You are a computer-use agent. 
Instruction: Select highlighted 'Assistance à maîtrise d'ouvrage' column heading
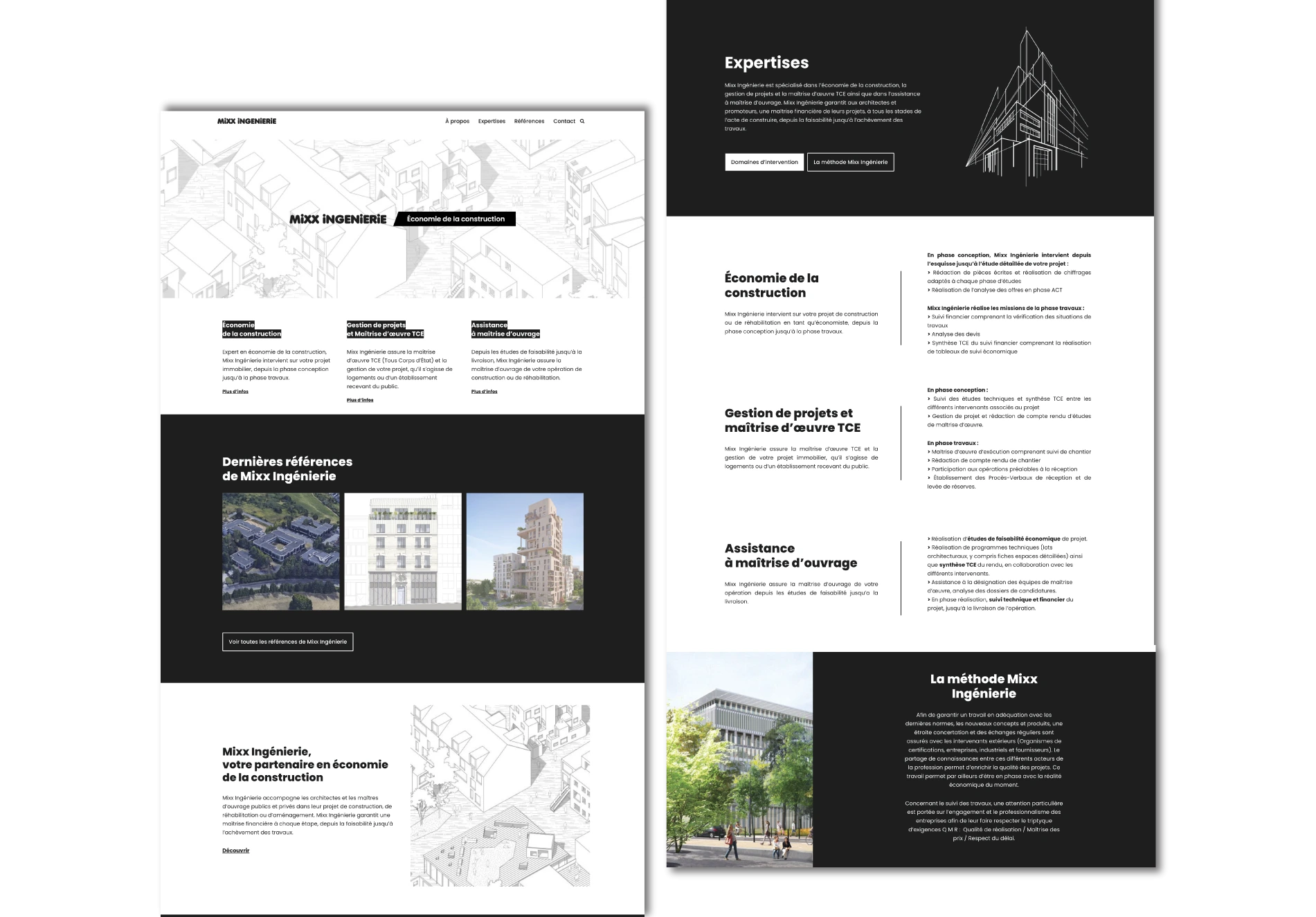pos(505,329)
